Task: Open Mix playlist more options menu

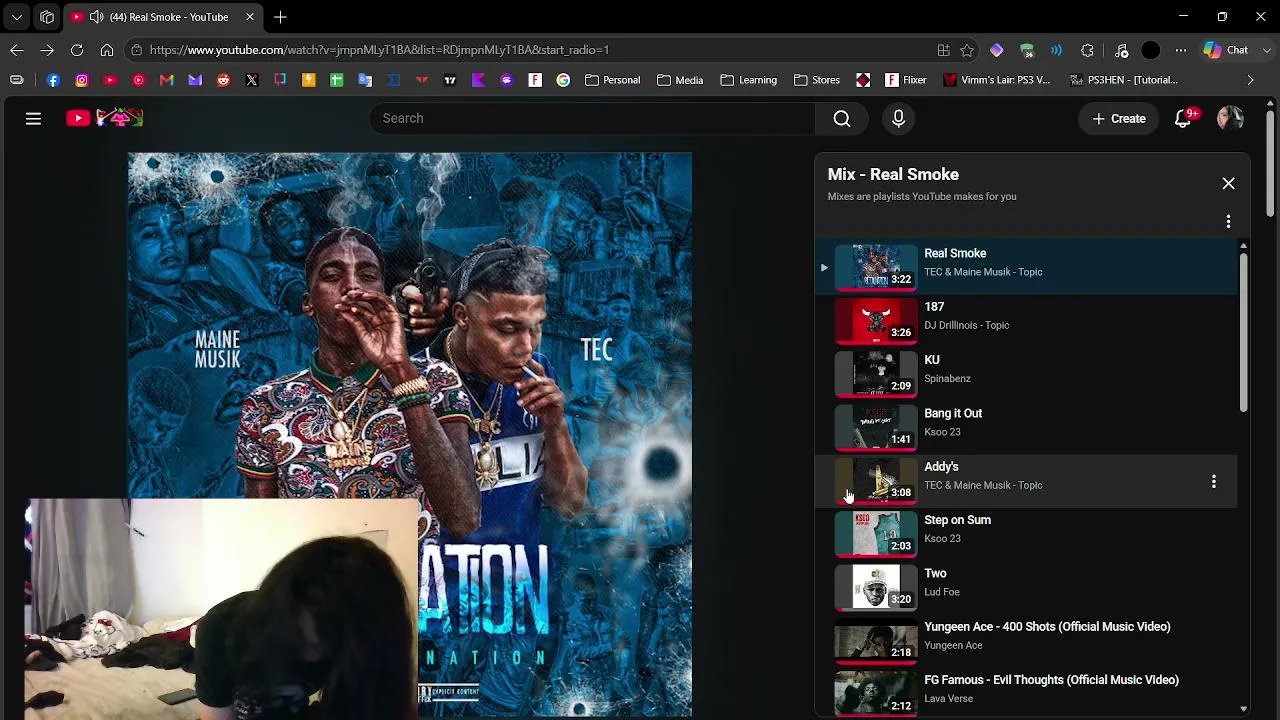Action: click(x=1228, y=221)
